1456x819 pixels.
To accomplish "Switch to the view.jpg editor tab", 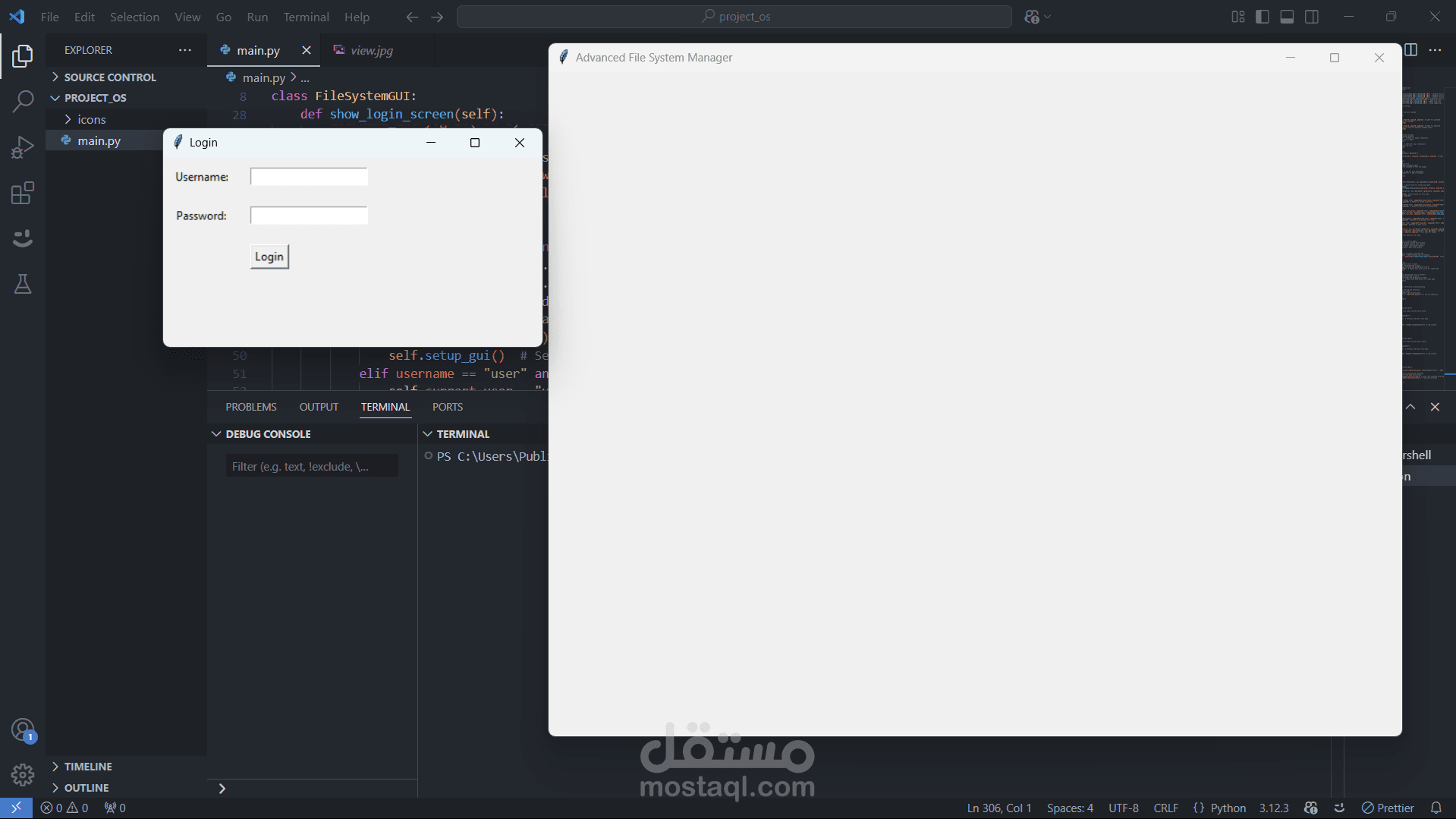I will point(373,50).
